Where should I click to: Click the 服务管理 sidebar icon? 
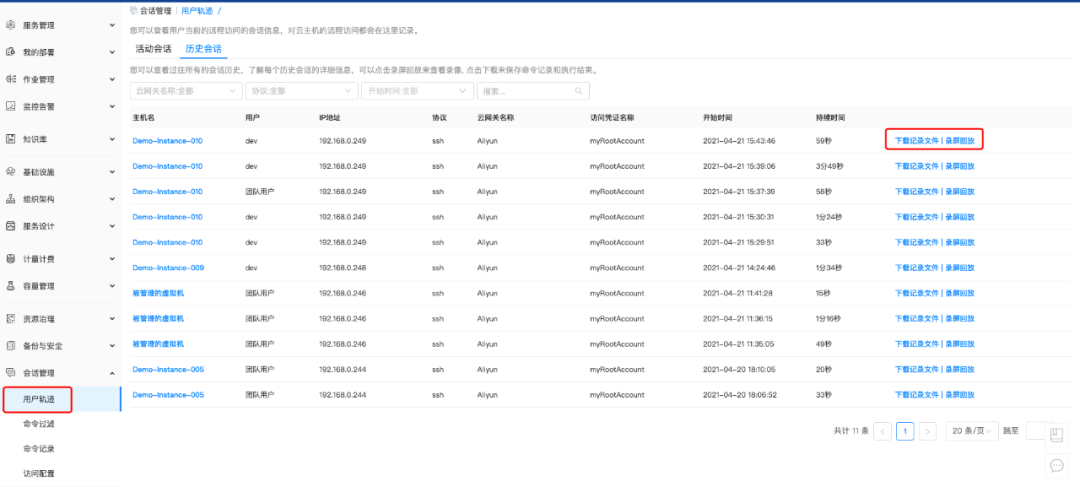(10, 25)
